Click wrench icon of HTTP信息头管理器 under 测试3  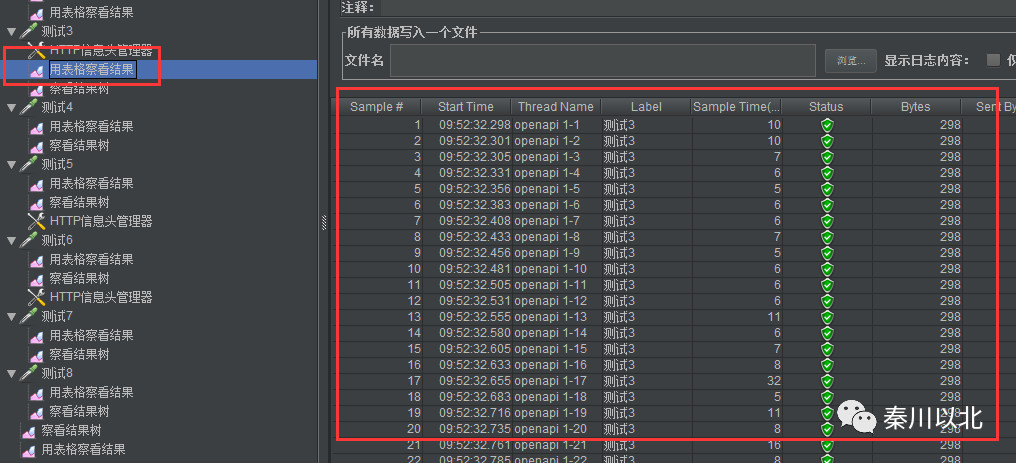[x=36, y=51]
